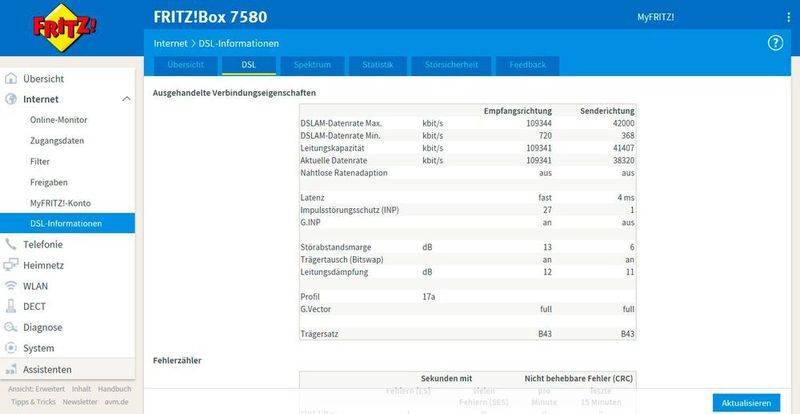Click the Empfangsrichtung column header
Viewport: 800px width, 414px height.
click(517, 111)
